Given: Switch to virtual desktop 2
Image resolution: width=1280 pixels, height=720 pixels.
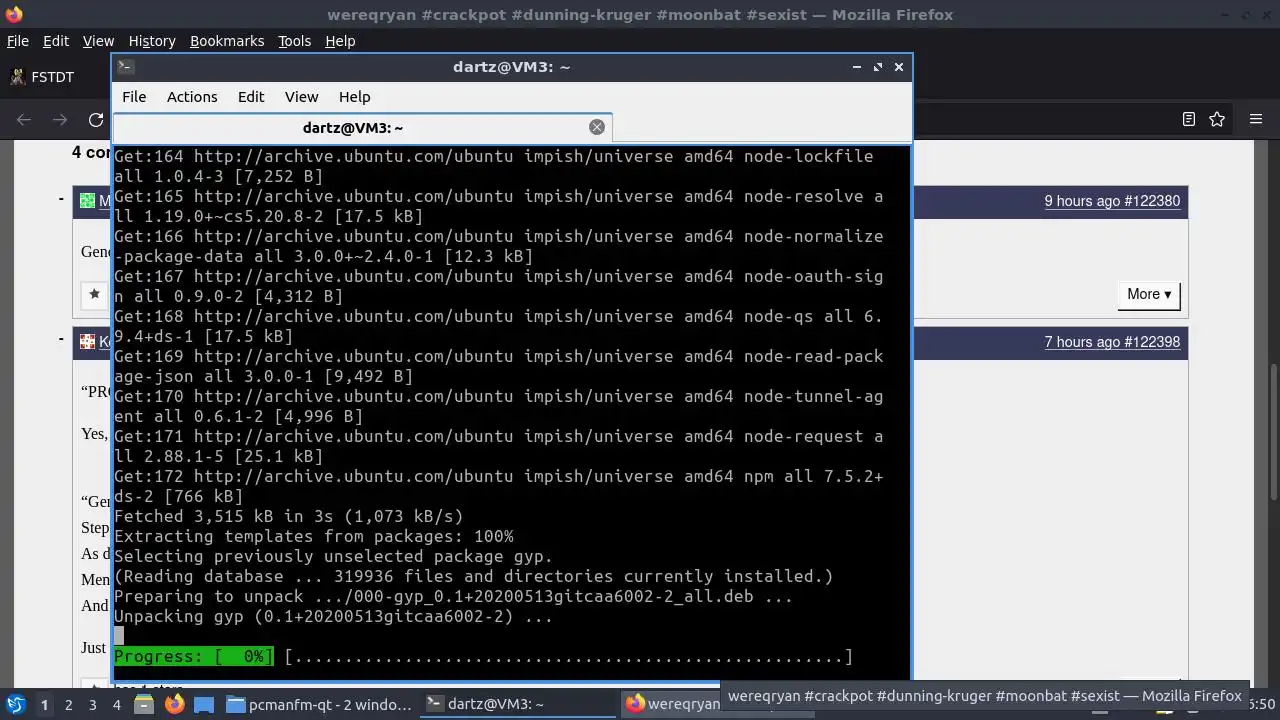Looking at the screenshot, I should [68, 705].
